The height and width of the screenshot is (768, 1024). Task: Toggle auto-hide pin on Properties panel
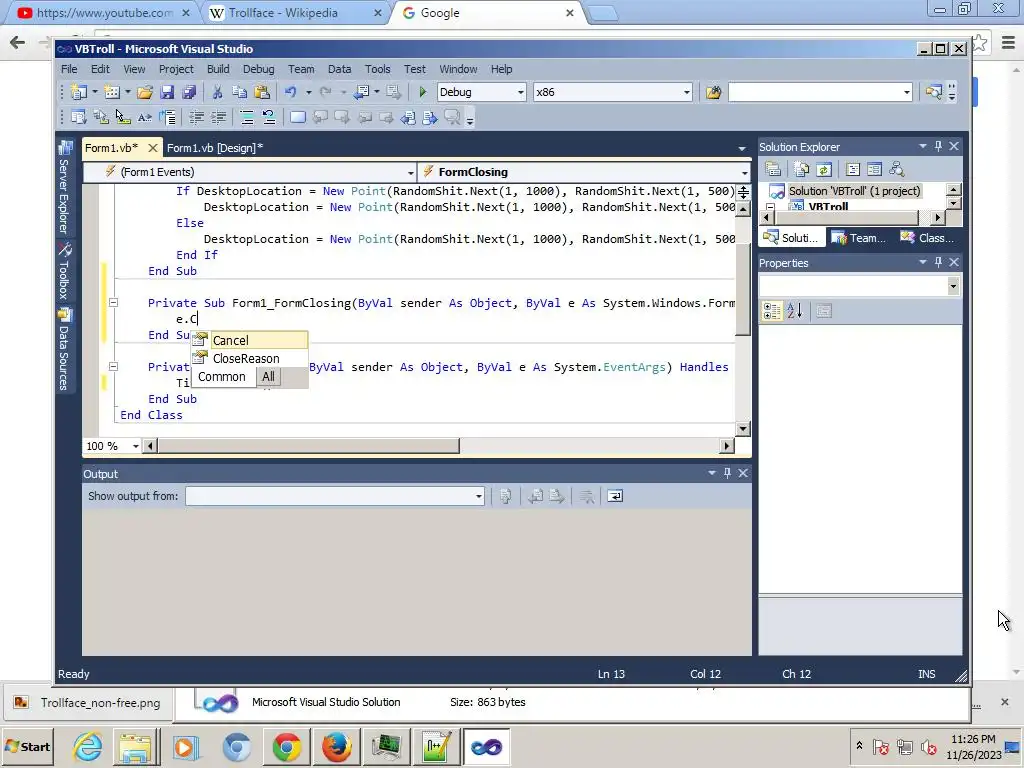click(x=938, y=262)
